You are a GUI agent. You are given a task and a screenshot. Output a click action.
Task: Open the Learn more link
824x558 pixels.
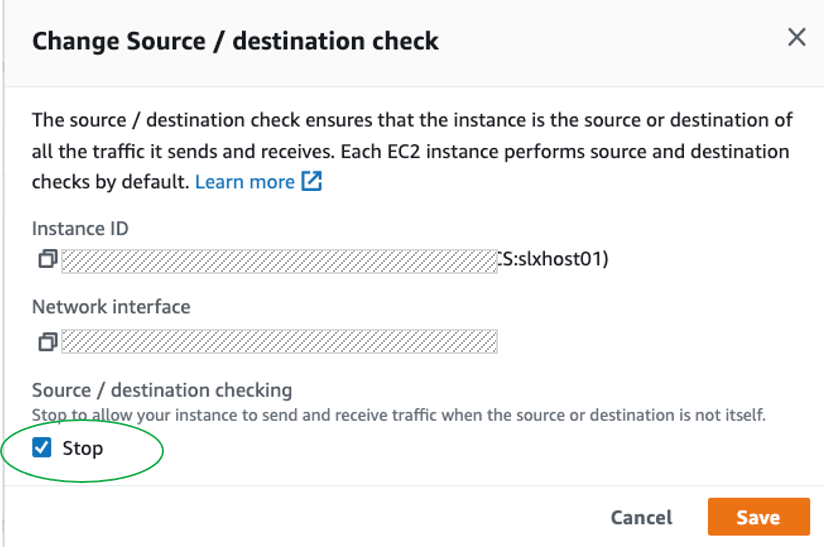[x=245, y=182]
